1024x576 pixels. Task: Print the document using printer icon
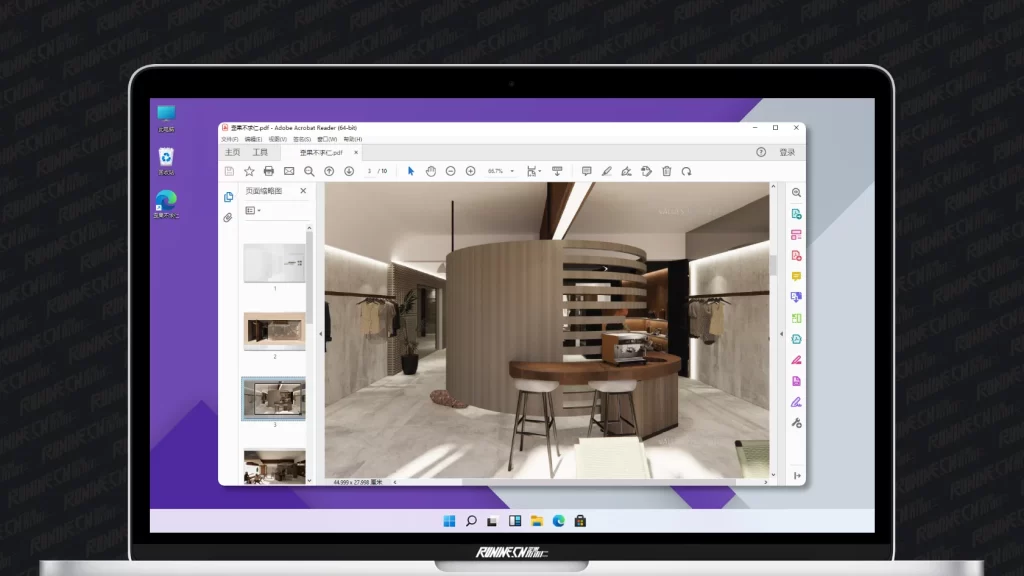pos(269,171)
